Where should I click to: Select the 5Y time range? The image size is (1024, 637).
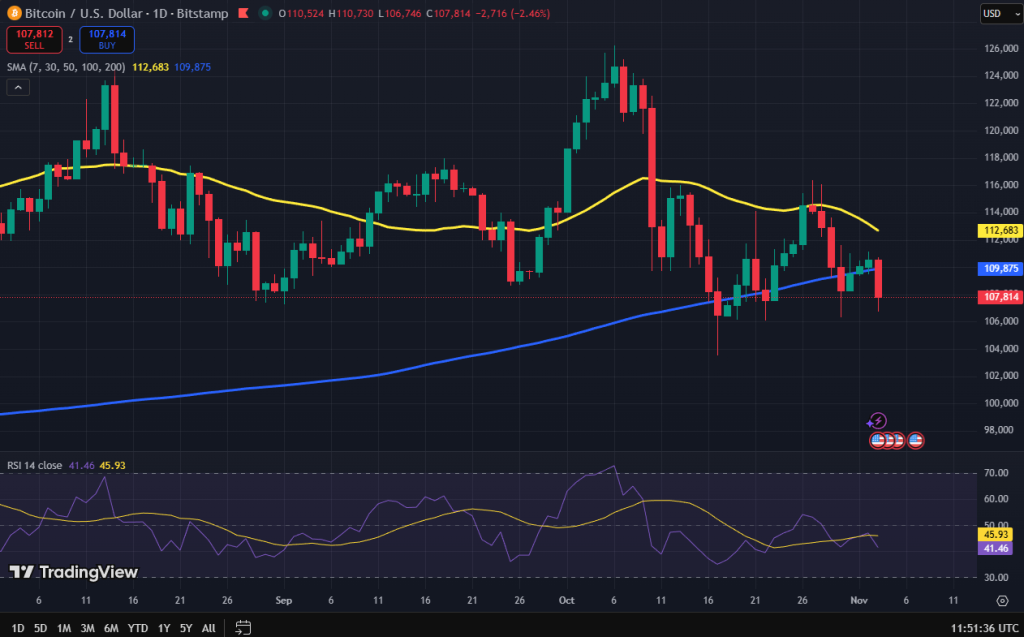tap(186, 628)
